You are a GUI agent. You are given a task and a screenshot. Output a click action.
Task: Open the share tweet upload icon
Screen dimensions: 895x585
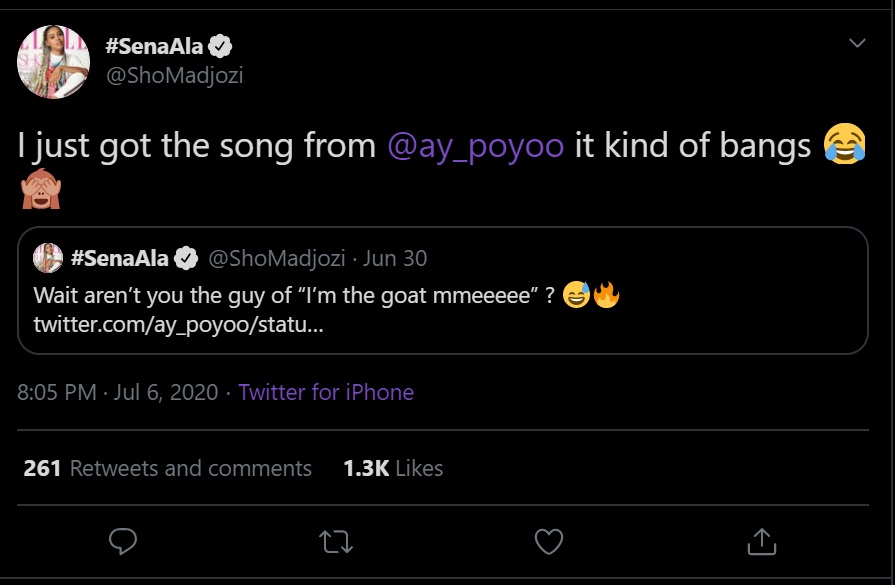coord(761,541)
